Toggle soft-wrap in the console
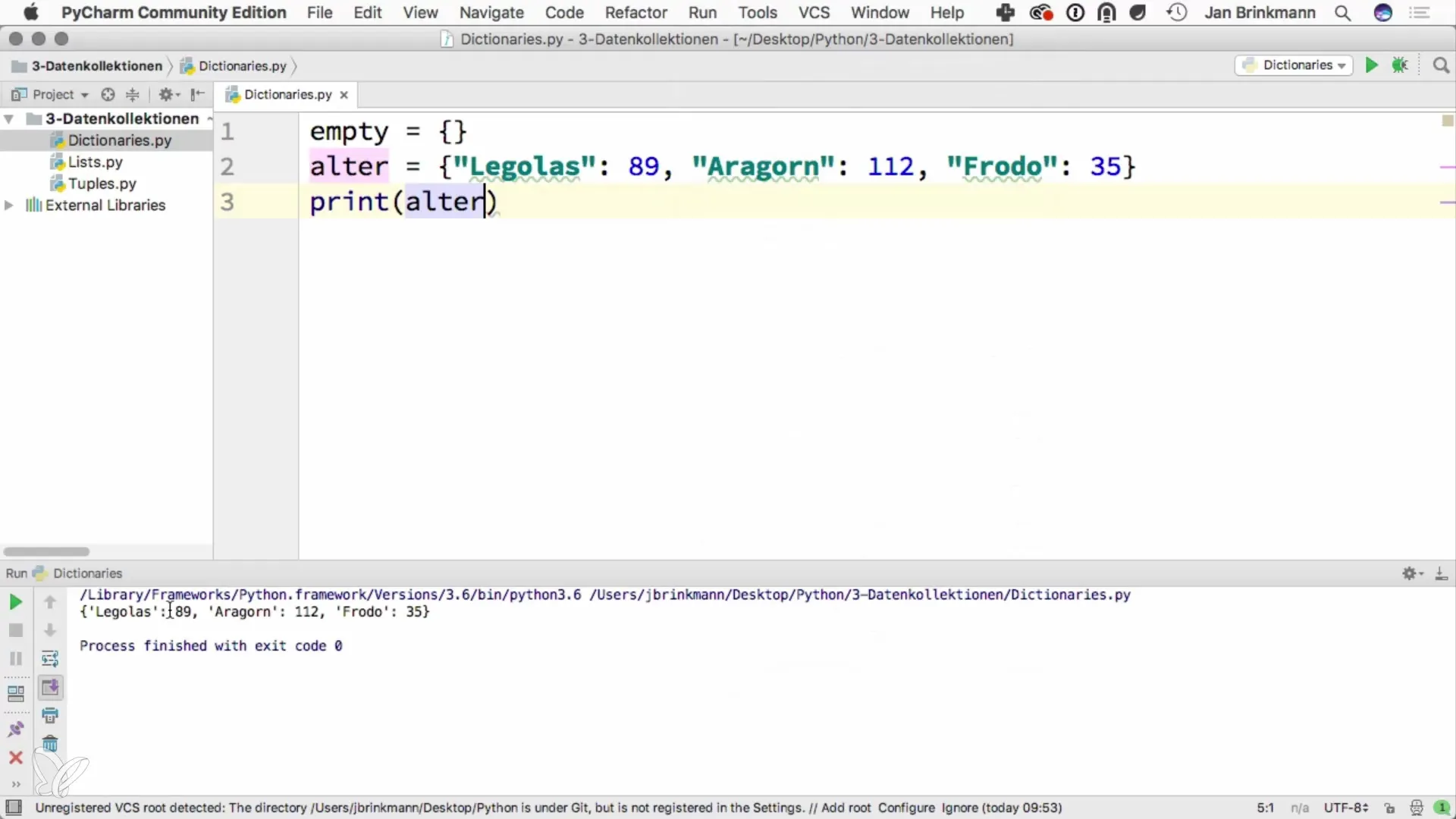1456x819 pixels. [50, 658]
